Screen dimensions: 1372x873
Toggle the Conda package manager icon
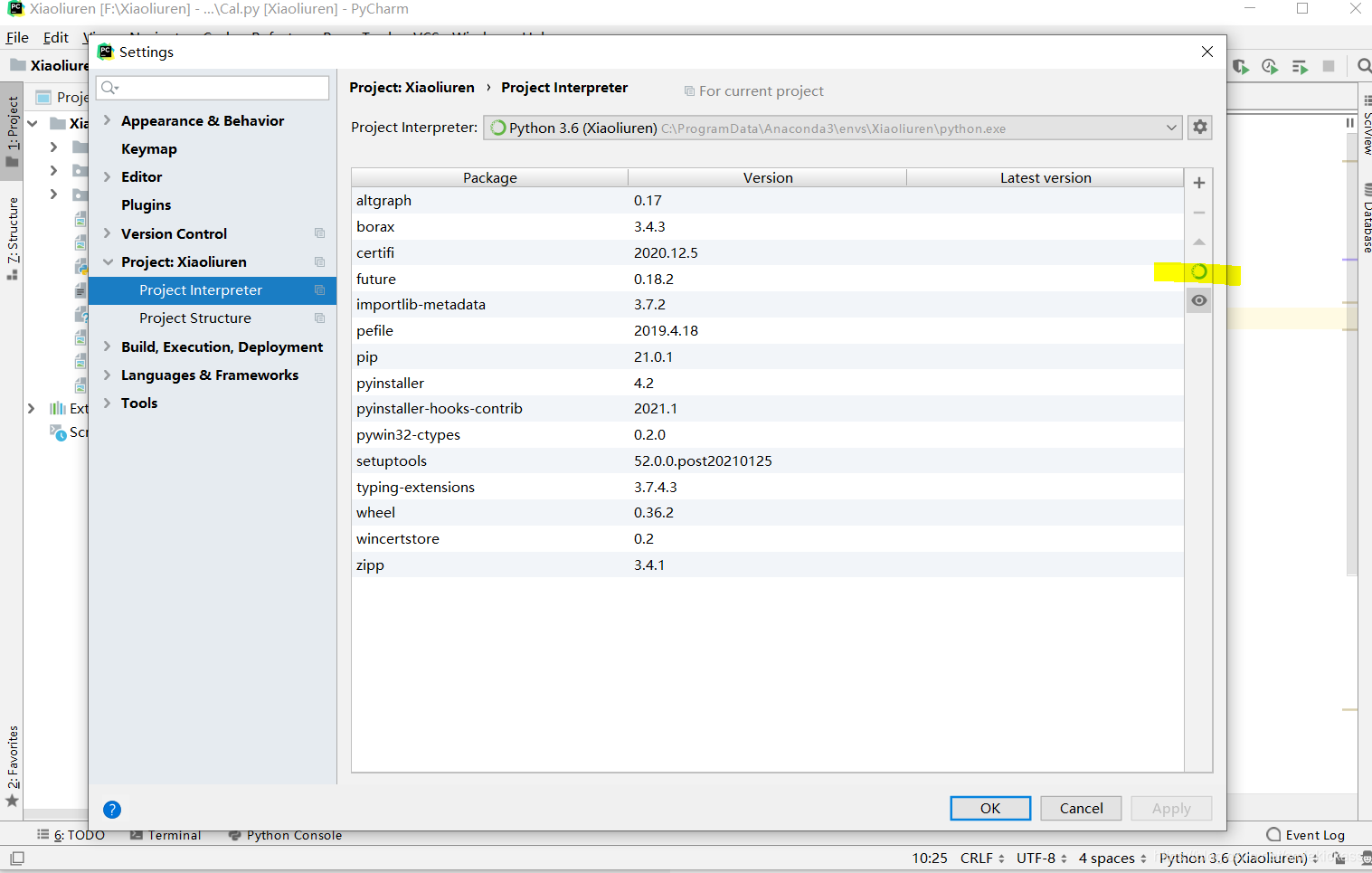point(1199,271)
